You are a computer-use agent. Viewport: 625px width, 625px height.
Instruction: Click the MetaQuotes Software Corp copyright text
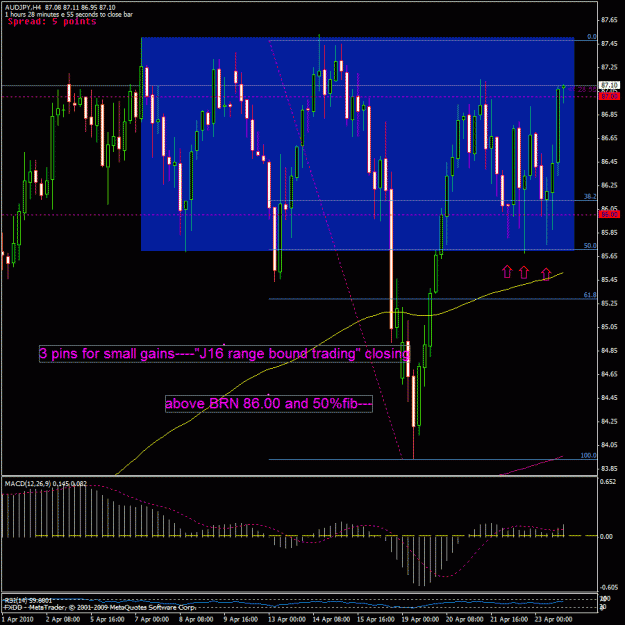[100, 607]
